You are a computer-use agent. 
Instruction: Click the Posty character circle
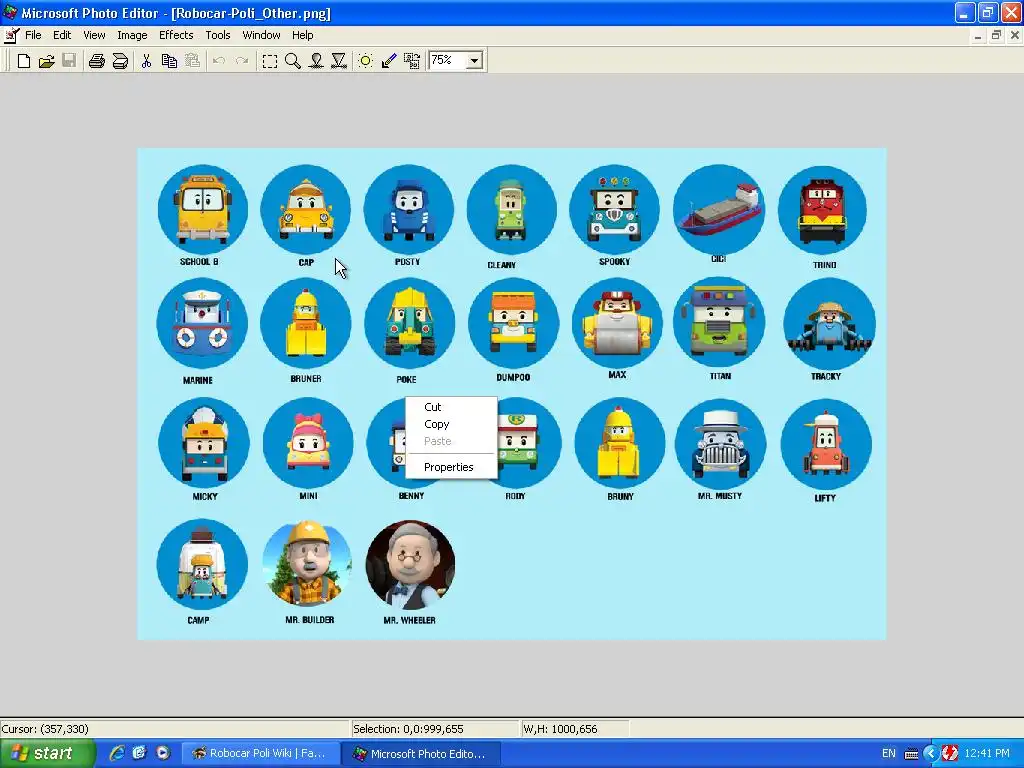[x=409, y=209]
